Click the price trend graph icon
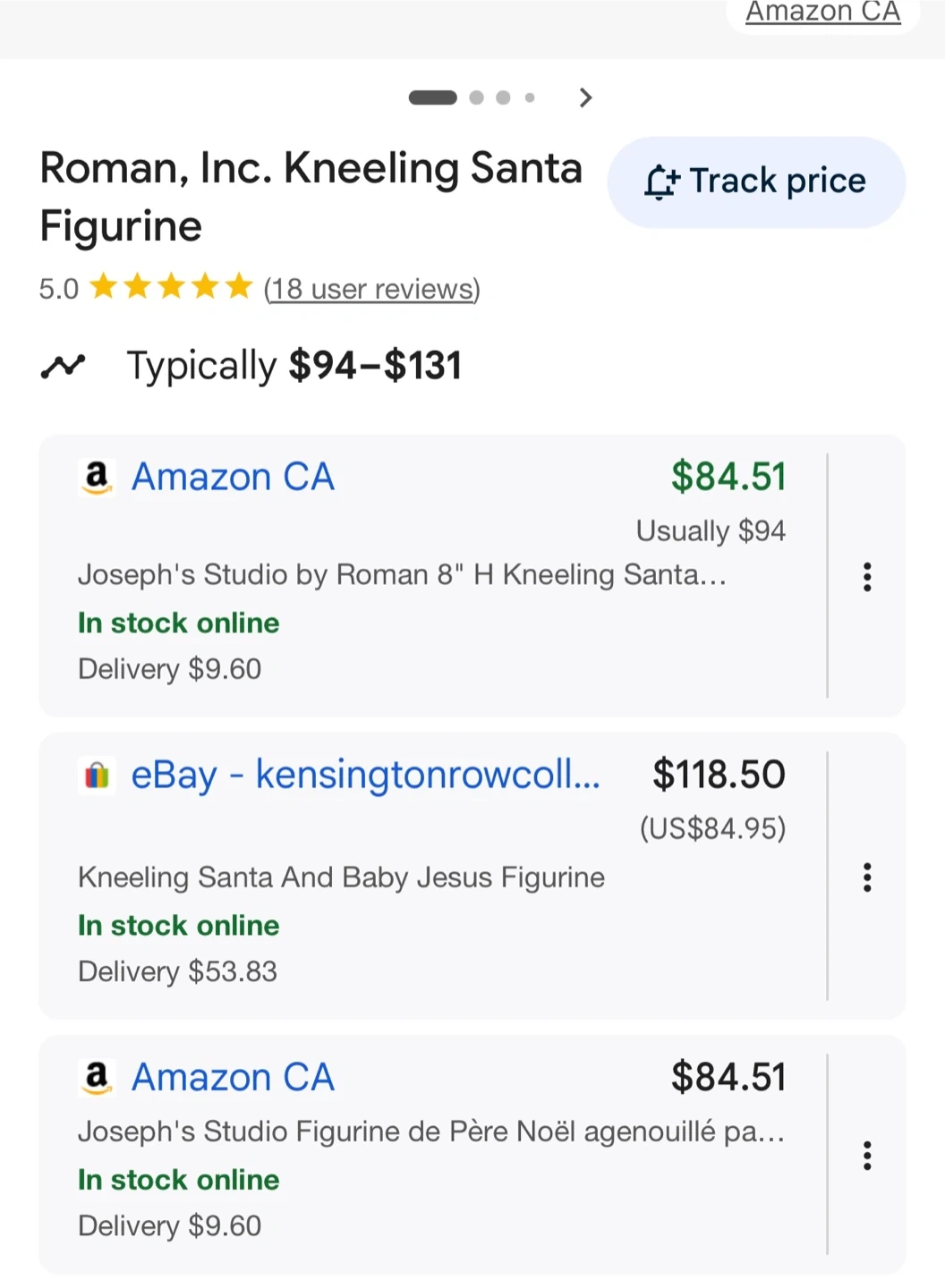The height and width of the screenshot is (1288, 945). point(63,366)
